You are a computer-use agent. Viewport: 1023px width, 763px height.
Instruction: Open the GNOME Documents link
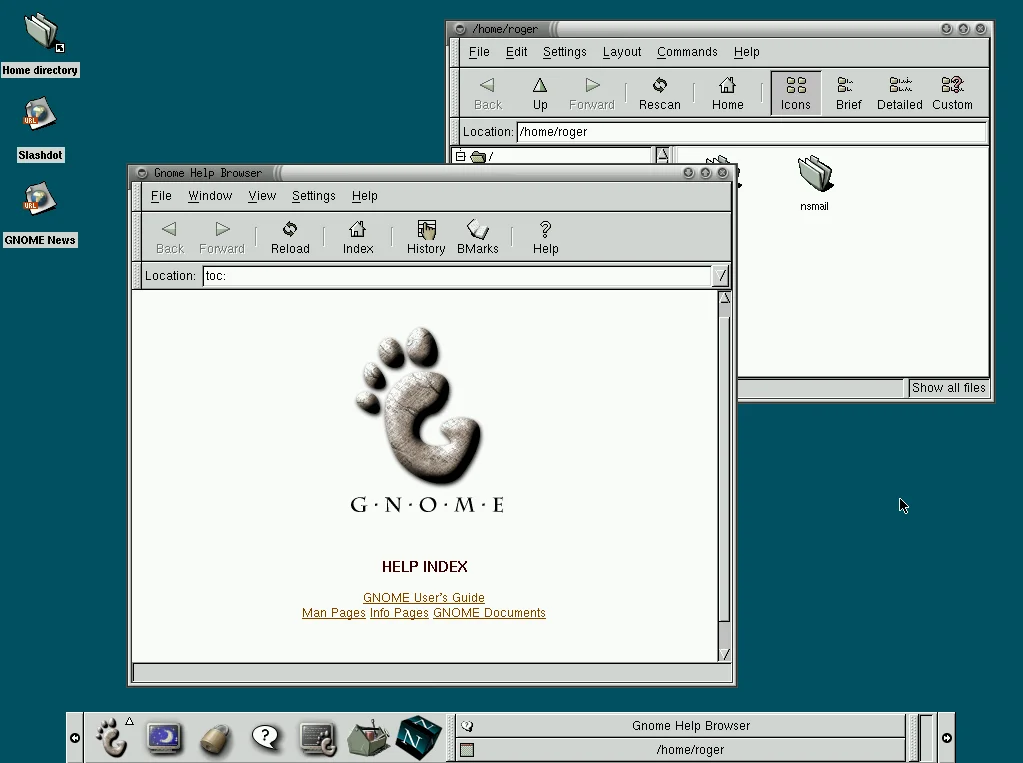(489, 613)
